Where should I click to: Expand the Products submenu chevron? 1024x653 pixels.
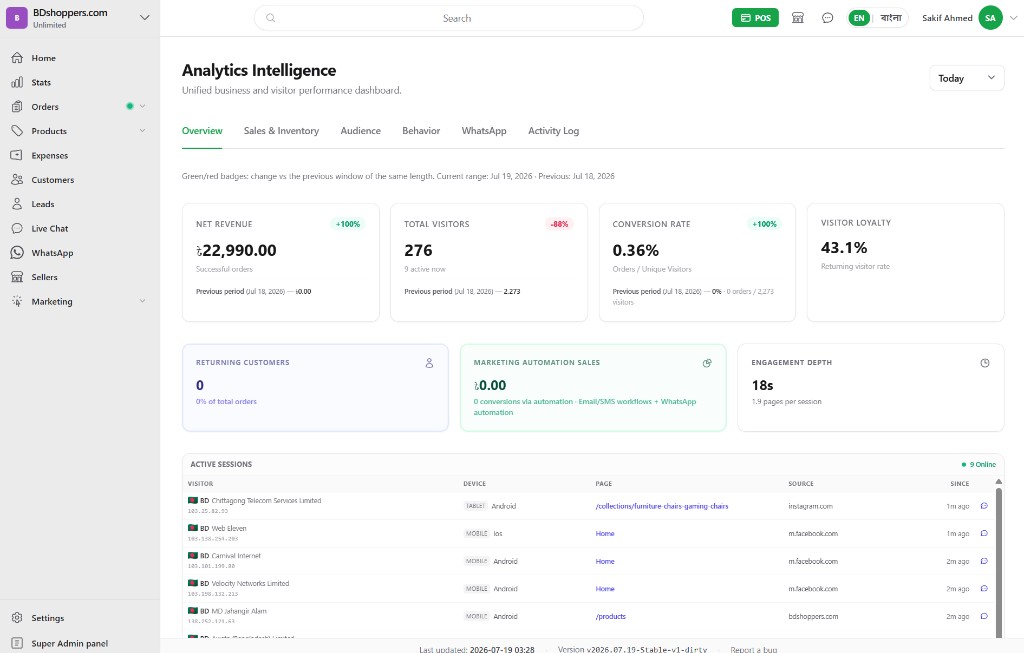[x=142, y=131]
